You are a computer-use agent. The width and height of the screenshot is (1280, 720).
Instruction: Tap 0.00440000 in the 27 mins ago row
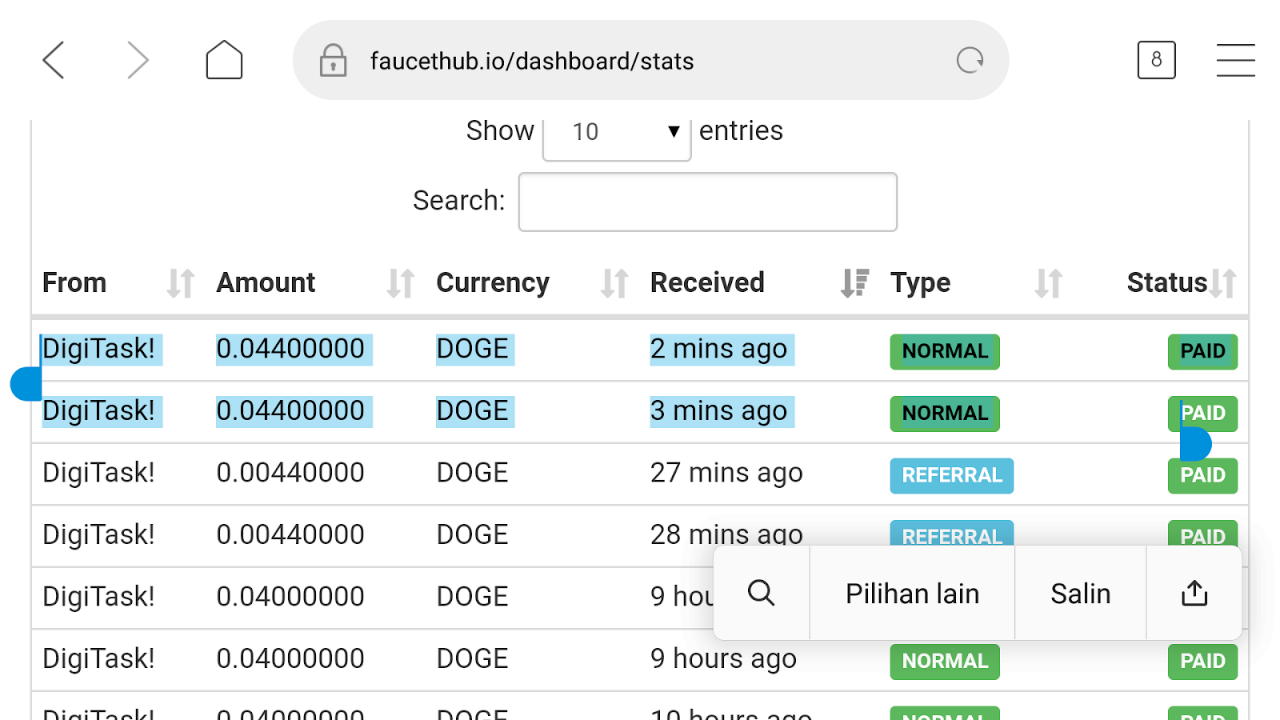(x=291, y=473)
